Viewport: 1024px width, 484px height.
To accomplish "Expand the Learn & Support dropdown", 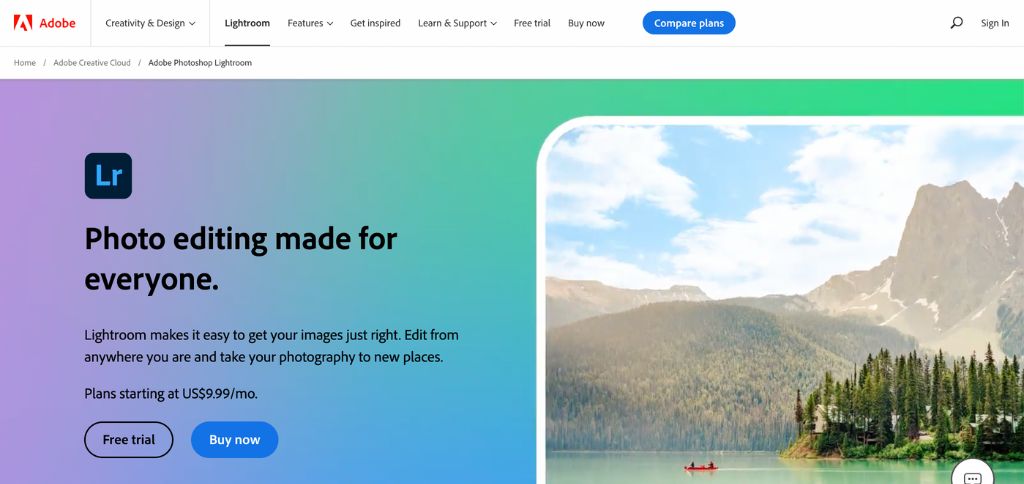I will (457, 23).
